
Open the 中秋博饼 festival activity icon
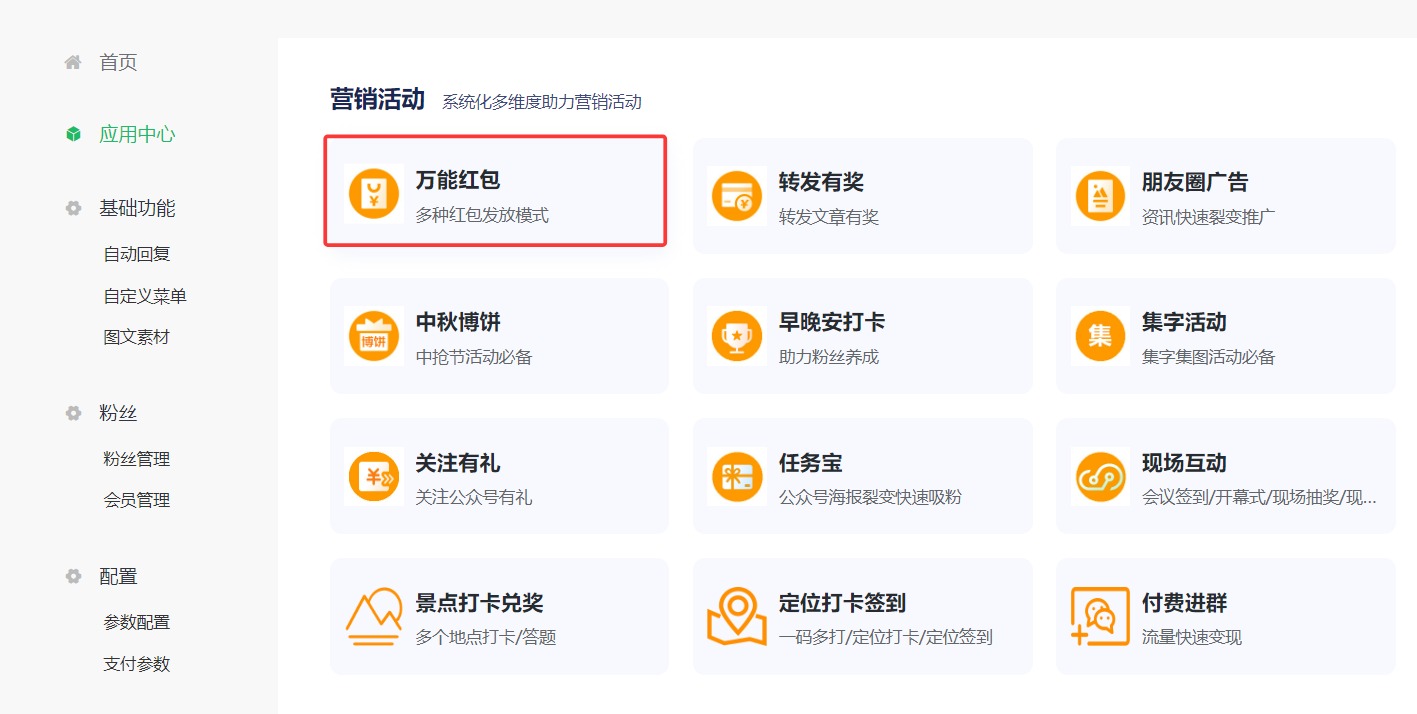372,335
